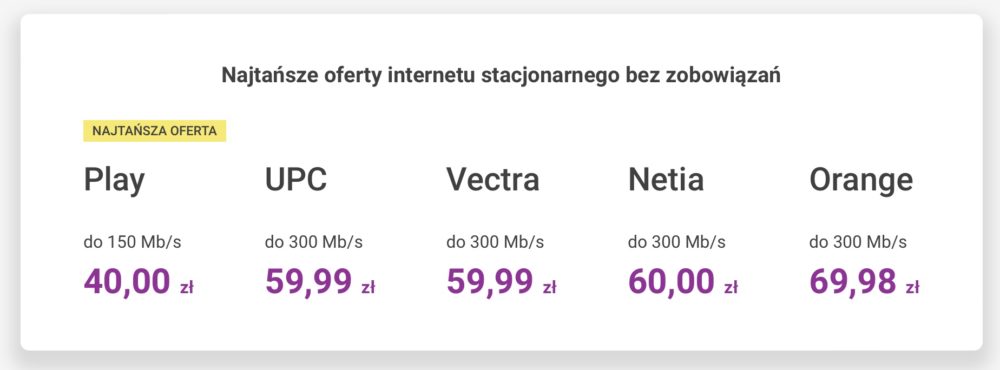1000x370 pixels.
Task: Click UPC price 59,99 zł
Action: [x=320, y=281]
